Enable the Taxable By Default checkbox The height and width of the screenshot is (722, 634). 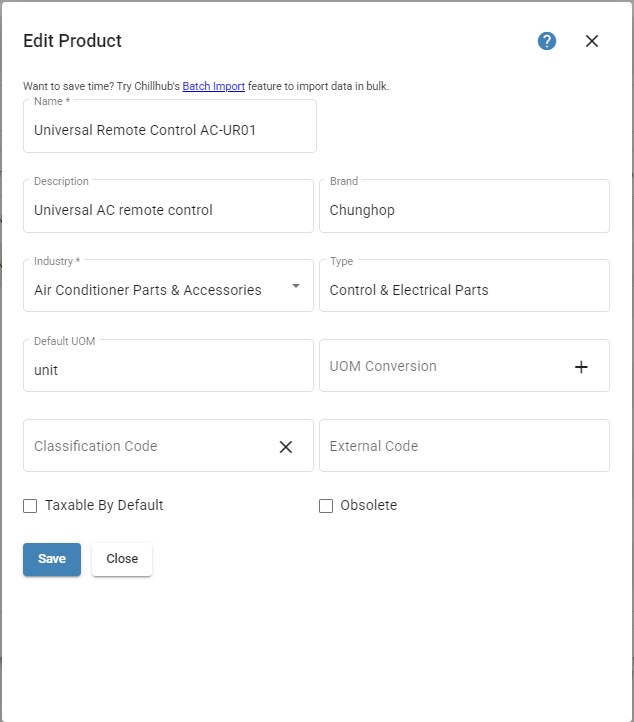click(30, 506)
